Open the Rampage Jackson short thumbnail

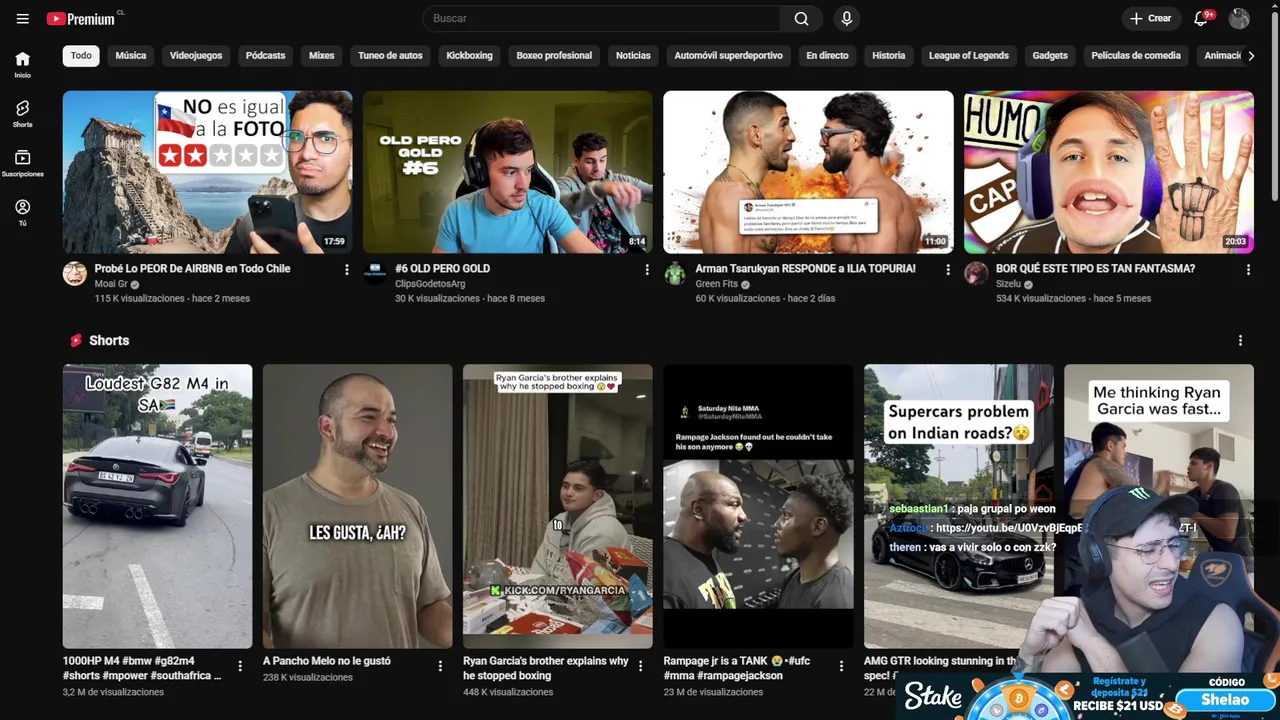(x=758, y=506)
